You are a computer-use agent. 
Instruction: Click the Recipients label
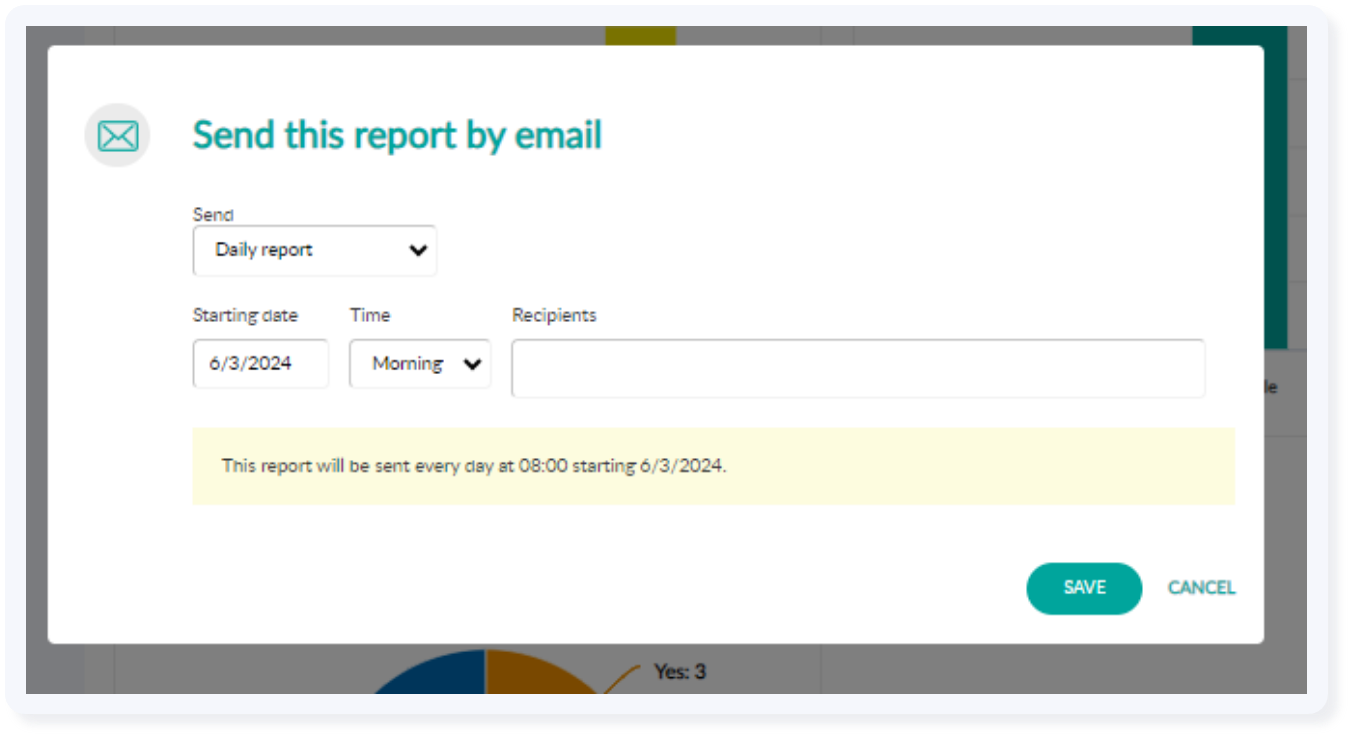tap(554, 315)
